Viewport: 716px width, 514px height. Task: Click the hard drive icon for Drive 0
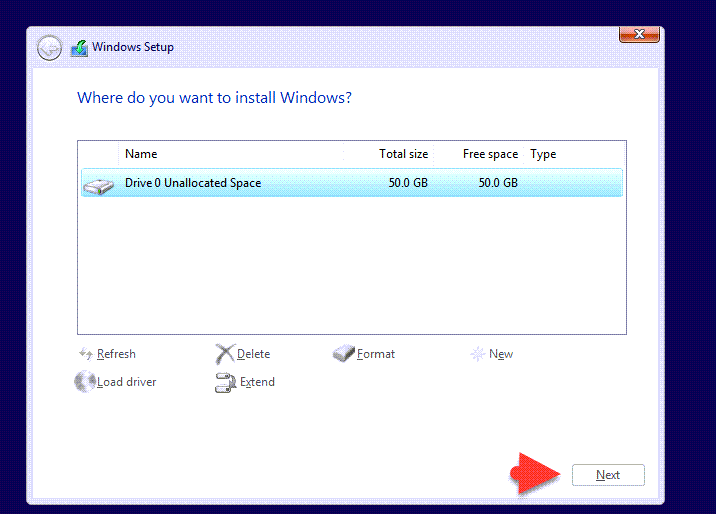[98, 185]
